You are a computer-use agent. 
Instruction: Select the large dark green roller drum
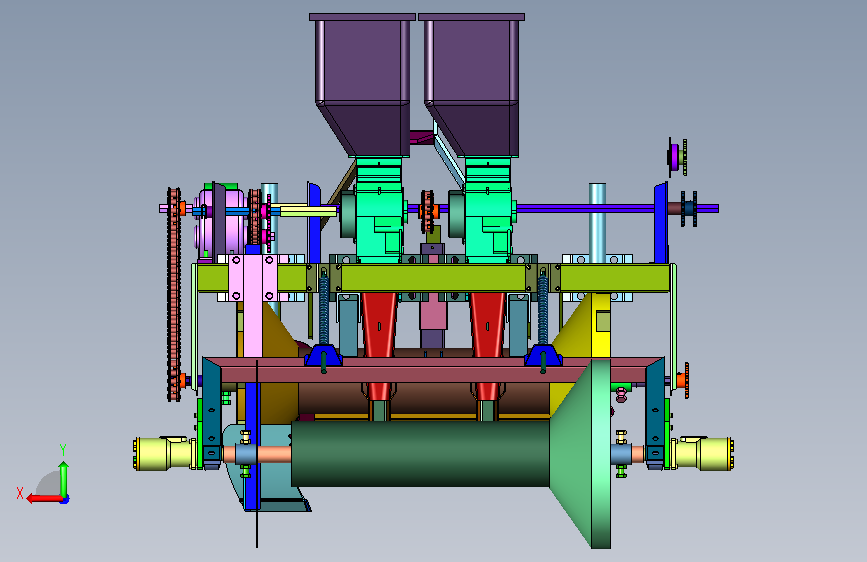pyautogui.click(x=420, y=454)
